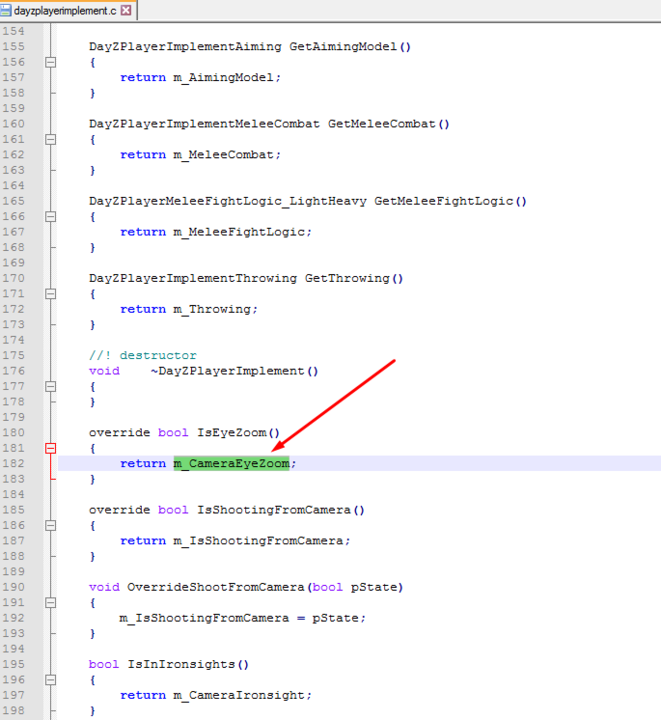The width and height of the screenshot is (661, 720).
Task: Click void keyword on line 176
Action: point(104,371)
